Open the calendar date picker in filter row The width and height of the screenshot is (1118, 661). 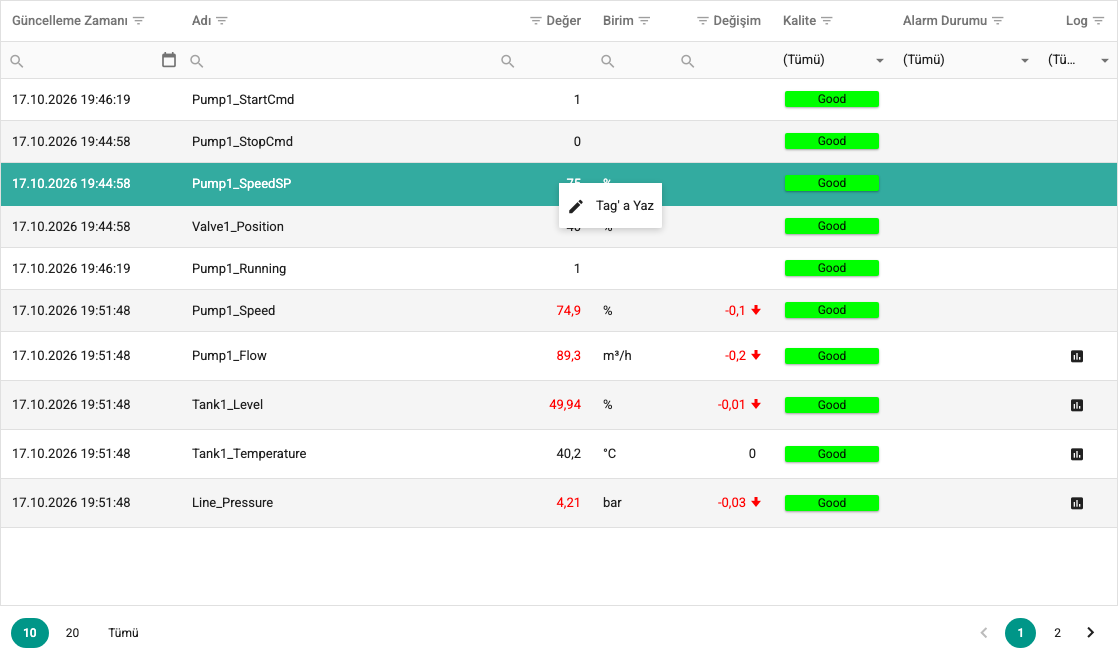169,60
